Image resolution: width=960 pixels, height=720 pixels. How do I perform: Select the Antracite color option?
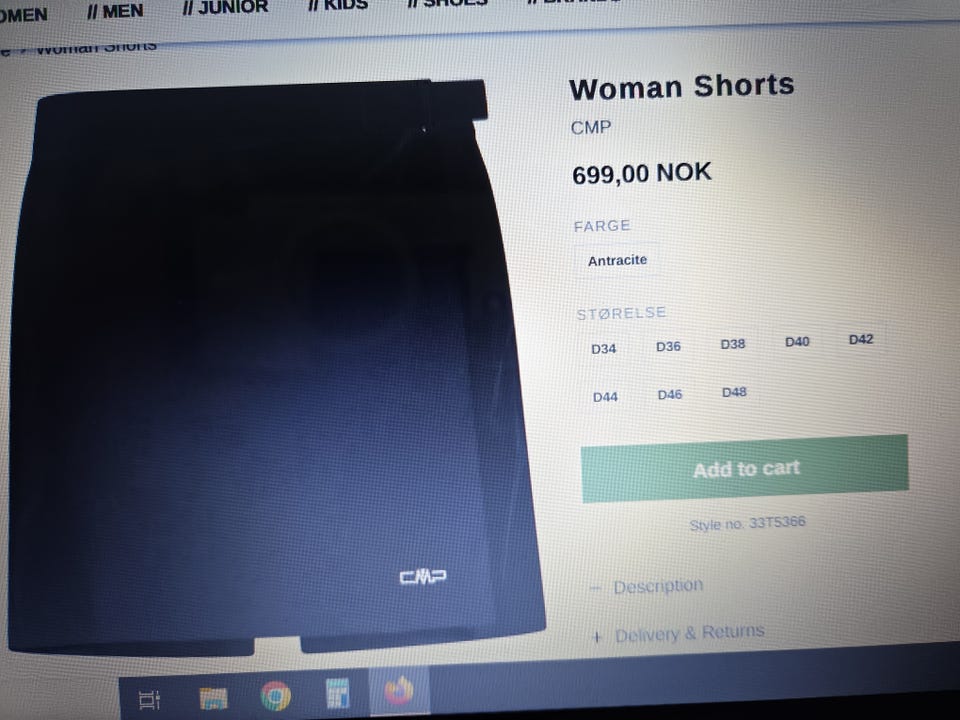tap(618, 261)
